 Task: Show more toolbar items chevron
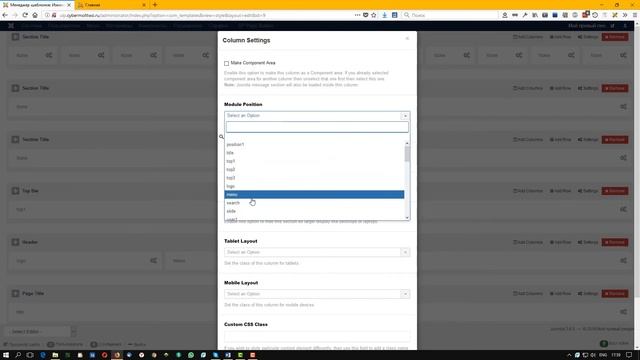pyautogui.click(x=625, y=15)
